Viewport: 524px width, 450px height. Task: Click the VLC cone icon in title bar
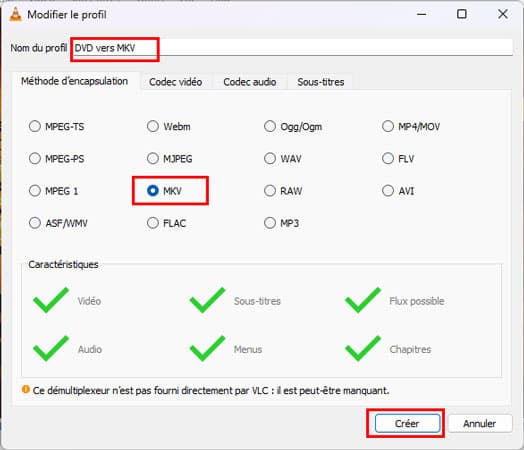point(15,14)
